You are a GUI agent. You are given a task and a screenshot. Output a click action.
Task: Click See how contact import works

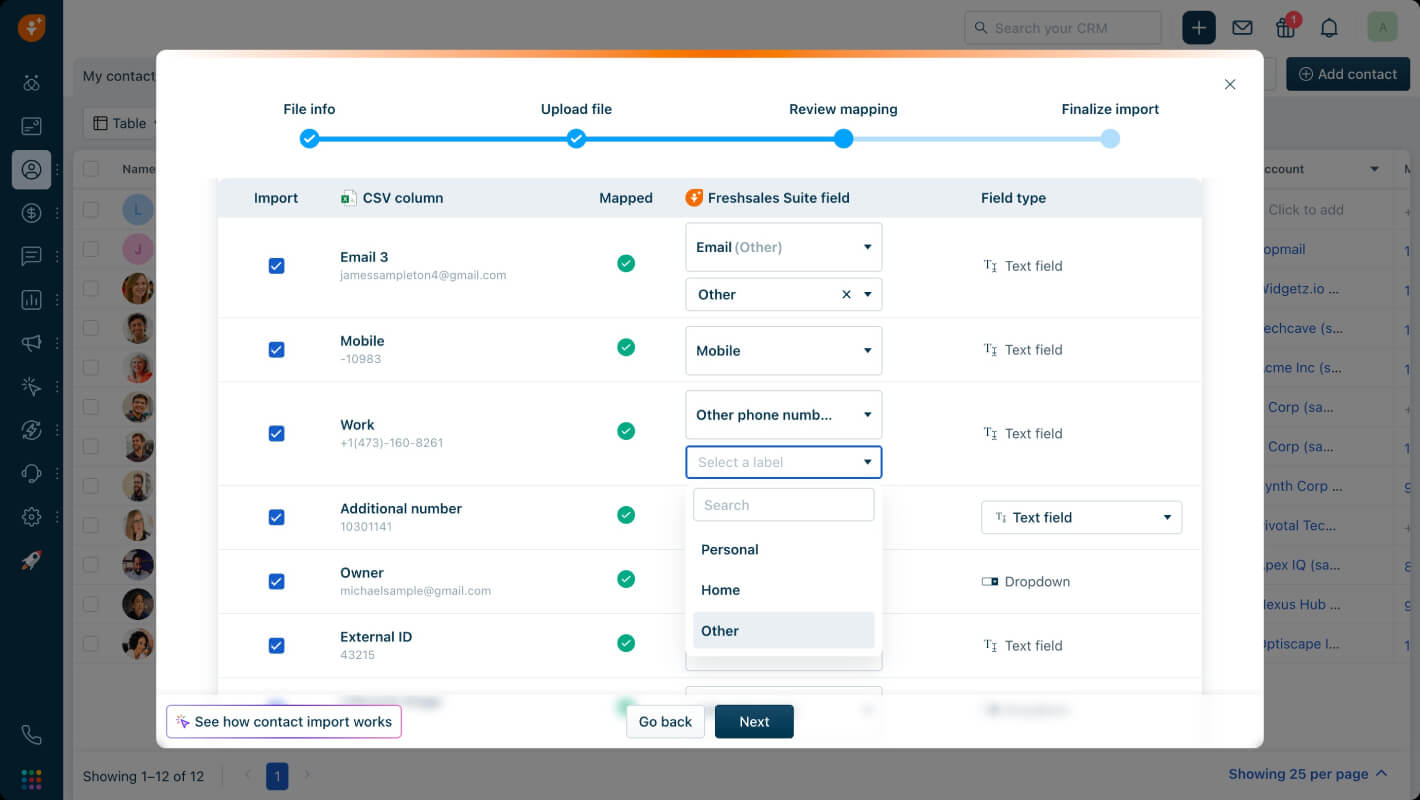tap(284, 722)
